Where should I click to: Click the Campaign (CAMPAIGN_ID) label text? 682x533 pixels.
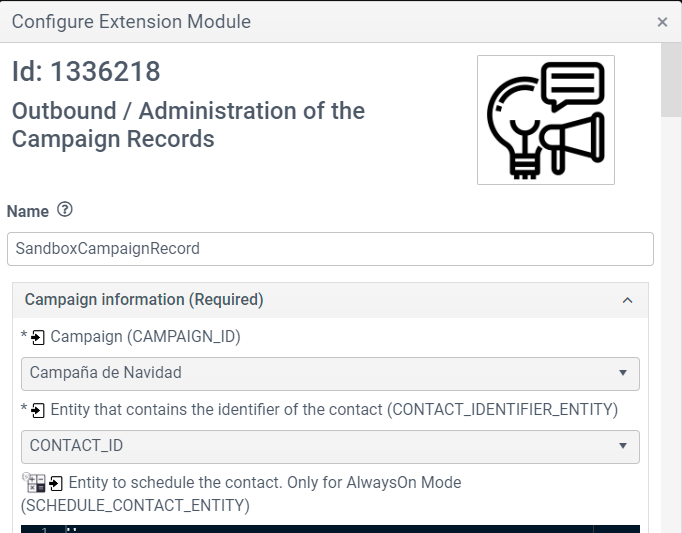(x=145, y=337)
